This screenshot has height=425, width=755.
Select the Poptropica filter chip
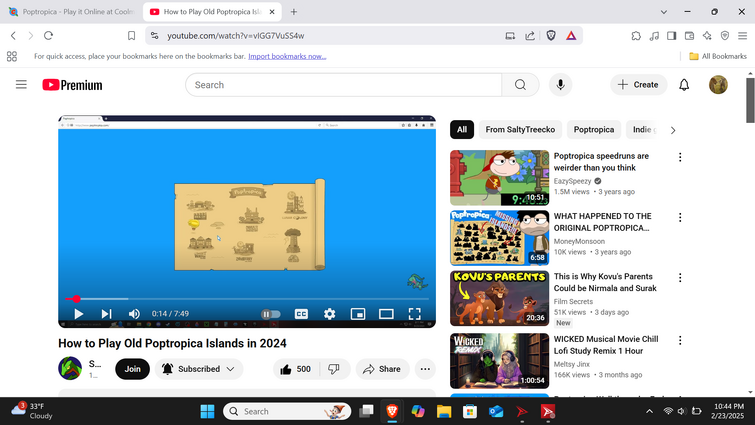(x=594, y=129)
